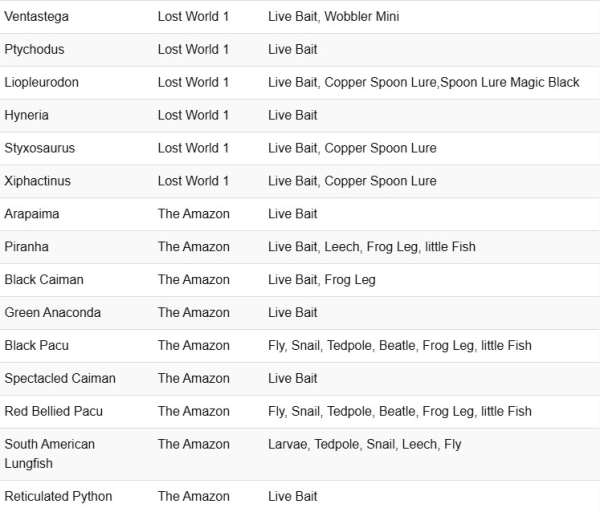
Task: Select the Ptychodus row name
Action: (x=36, y=50)
